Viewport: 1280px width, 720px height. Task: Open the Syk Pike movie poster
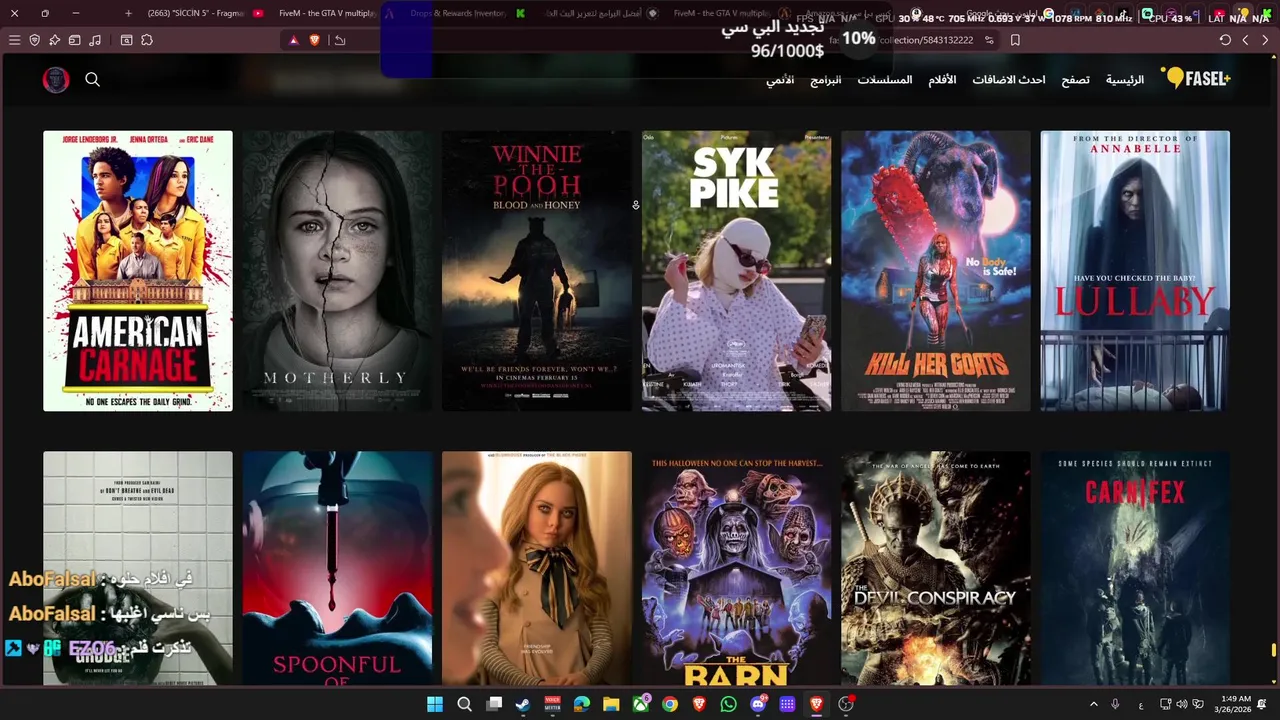(736, 271)
